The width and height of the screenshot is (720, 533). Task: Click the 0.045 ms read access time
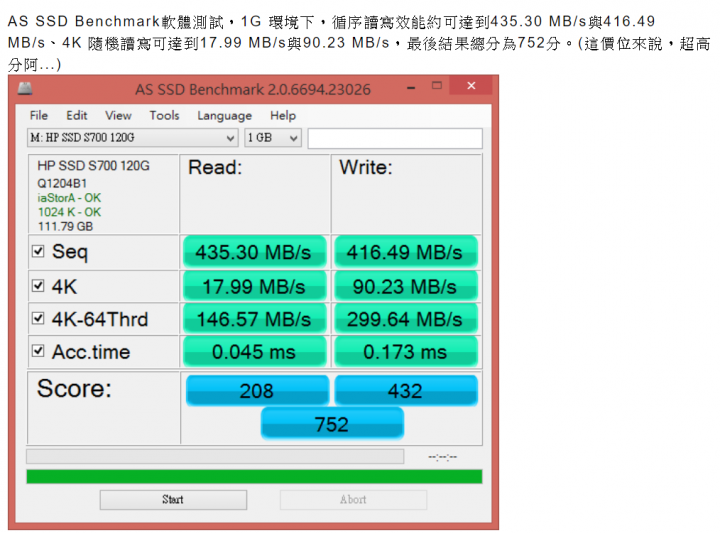point(254,352)
